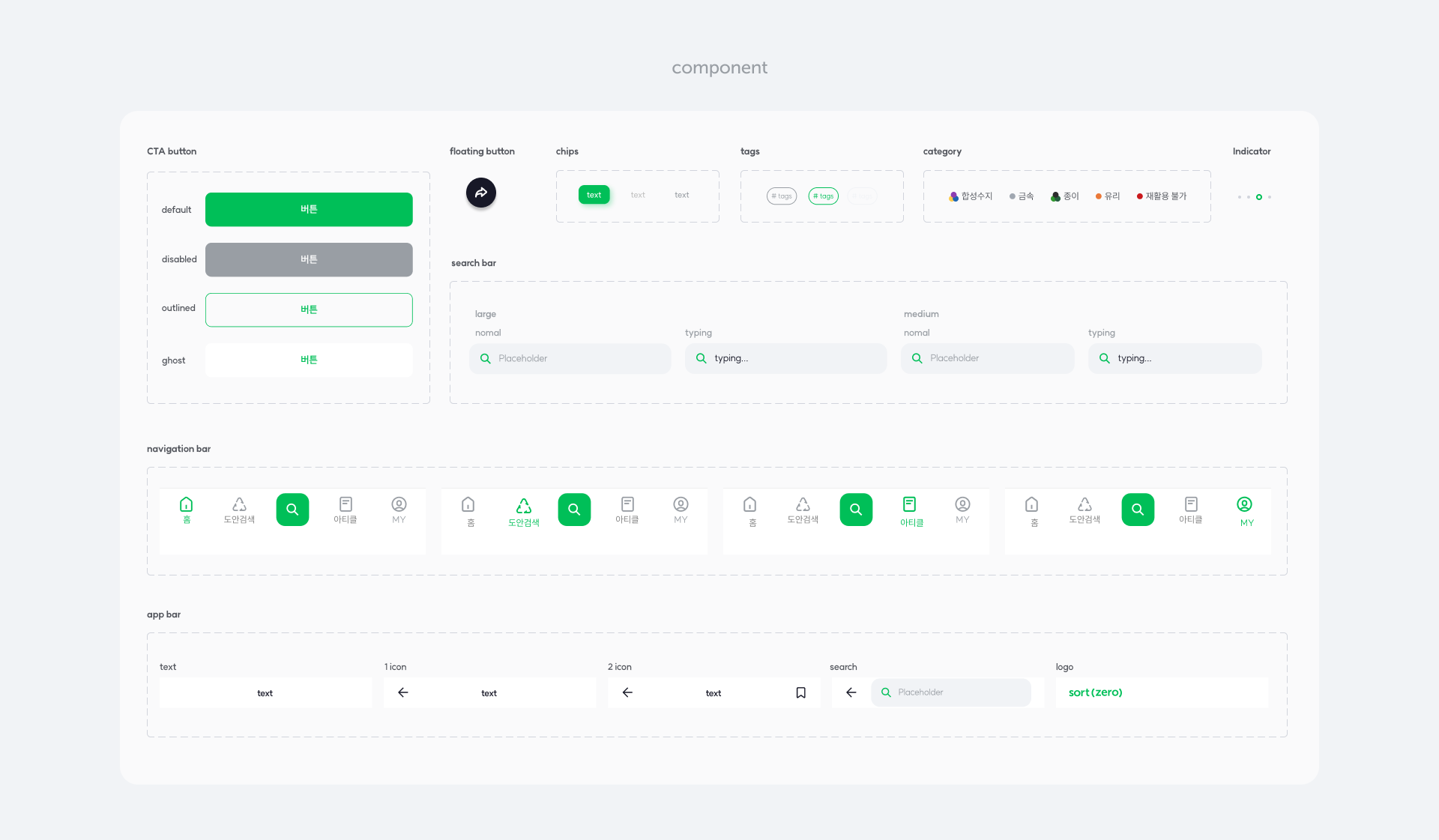This screenshot has width=1439, height=840.
Task: Click 도안검색 recycle icon in the home-active navigation bar
Action: [x=239, y=504]
